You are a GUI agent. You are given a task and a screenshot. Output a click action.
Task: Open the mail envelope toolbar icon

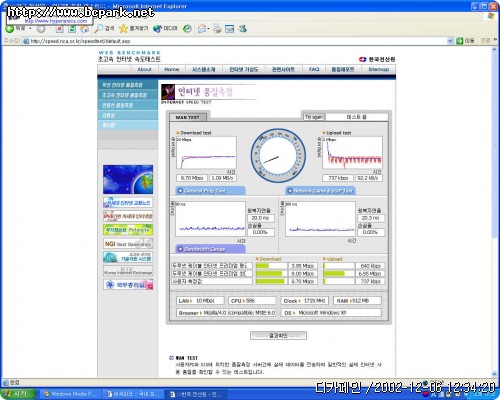(x=202, y=29)
